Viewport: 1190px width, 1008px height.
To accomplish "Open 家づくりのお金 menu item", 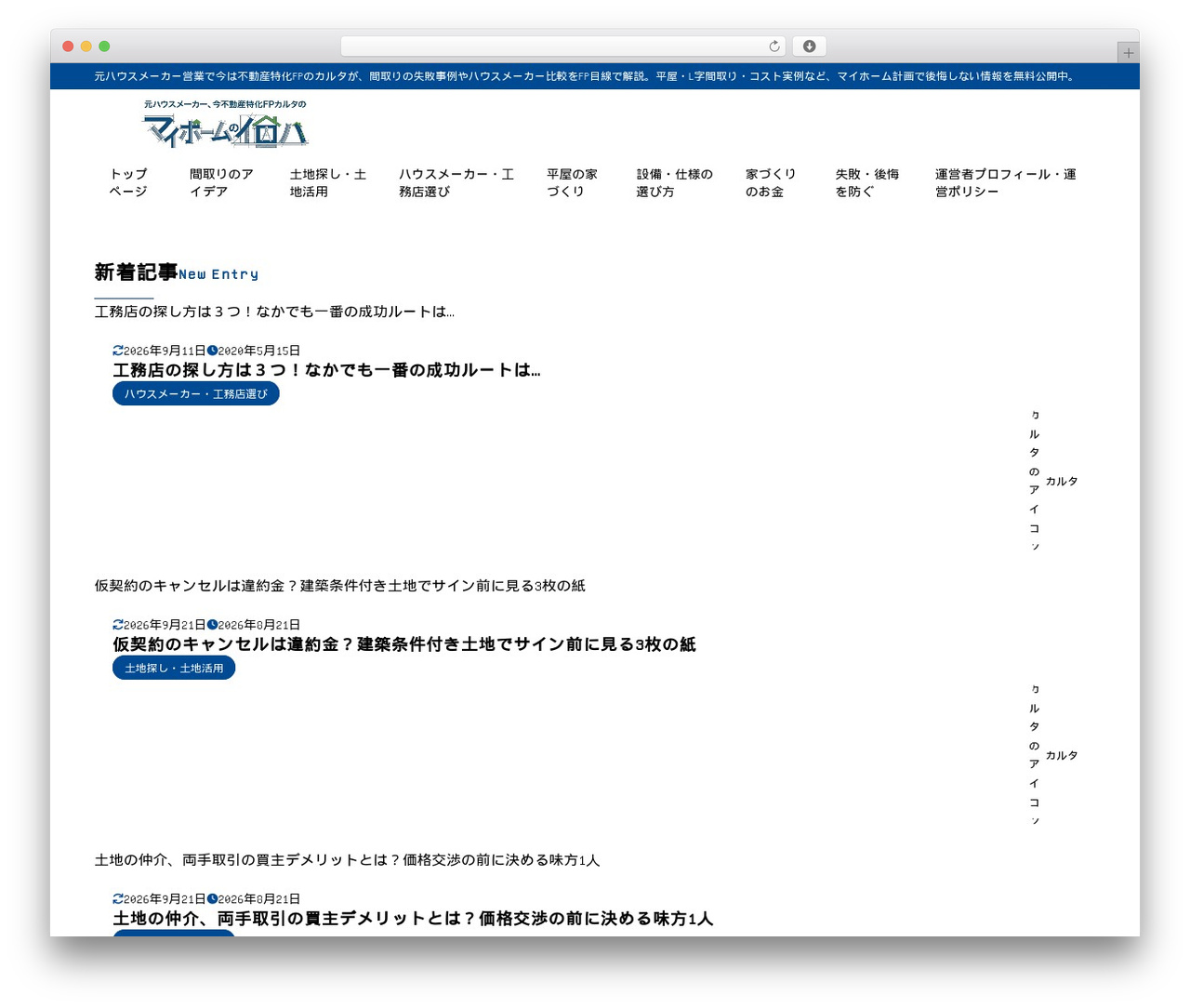I will (x=771, y=182).
